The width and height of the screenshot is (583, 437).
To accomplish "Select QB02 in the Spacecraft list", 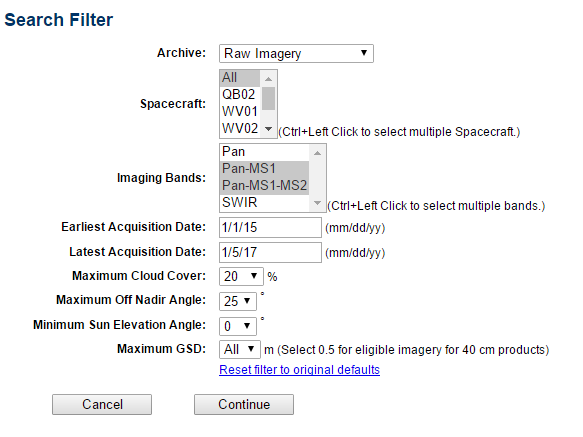I will (x=240, y=94).
